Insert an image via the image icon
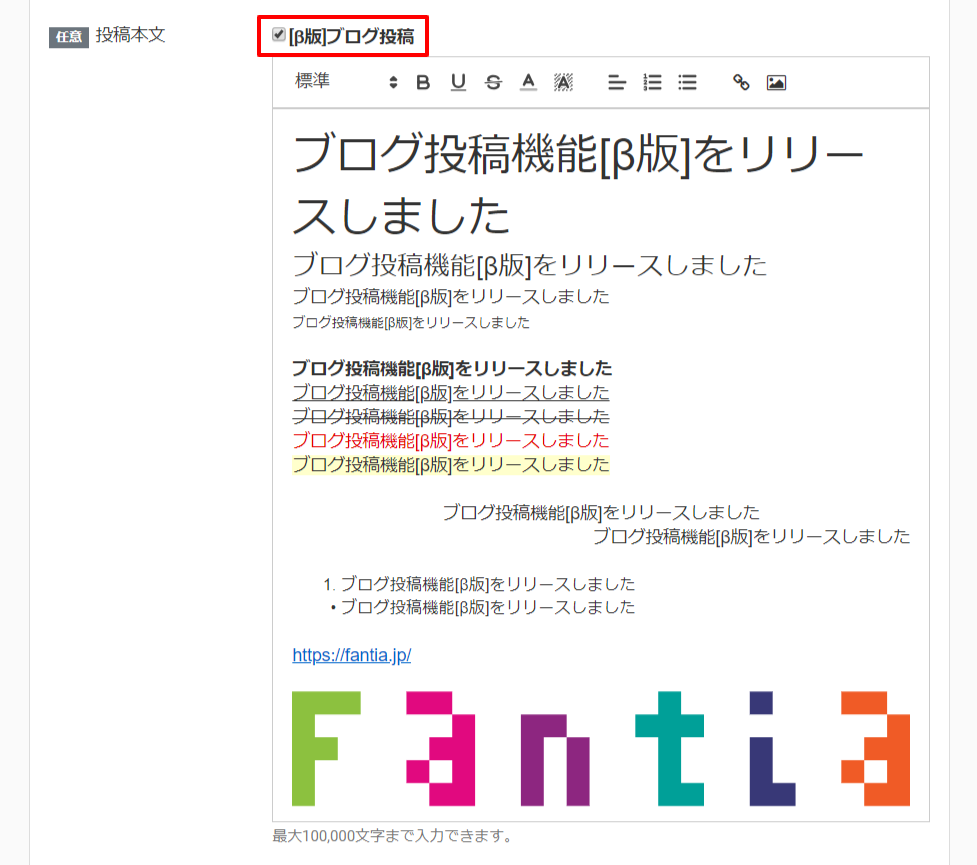Image resolution: width=977 pixels, height=865 pixels. point(777,83)
